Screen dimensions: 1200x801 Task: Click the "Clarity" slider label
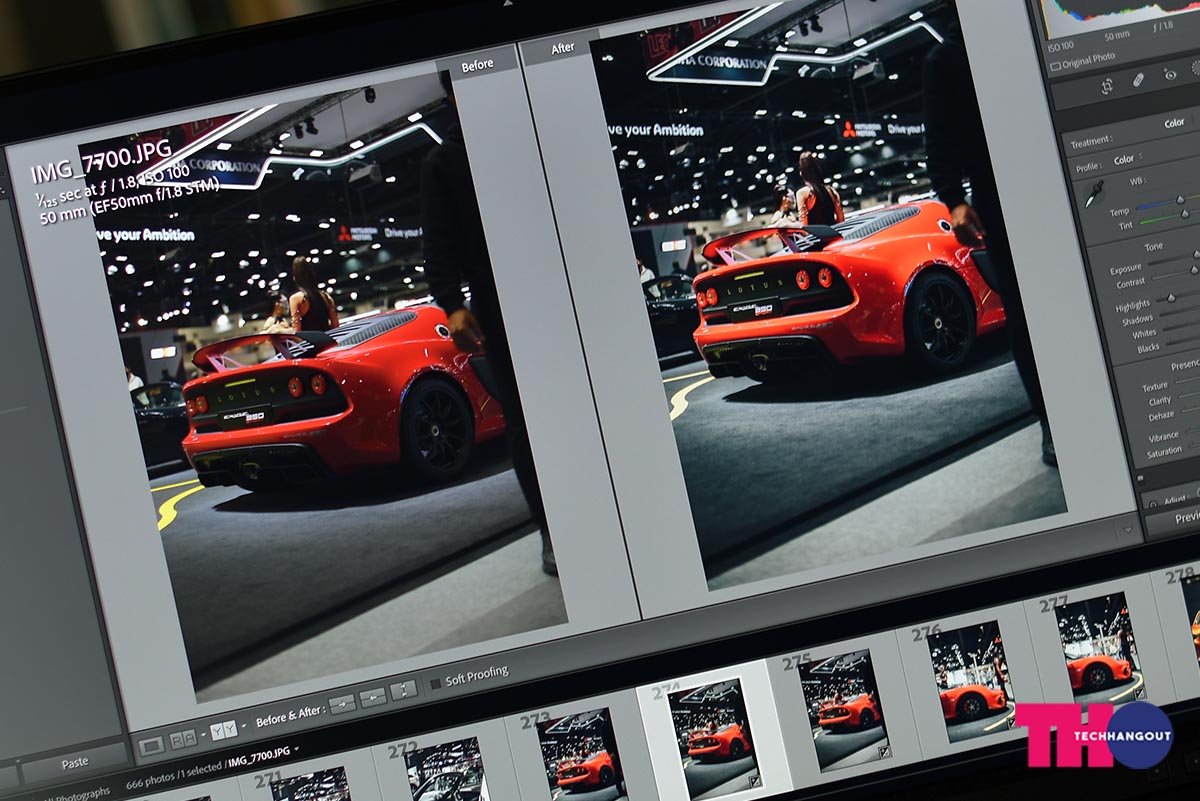[1159, 399]
